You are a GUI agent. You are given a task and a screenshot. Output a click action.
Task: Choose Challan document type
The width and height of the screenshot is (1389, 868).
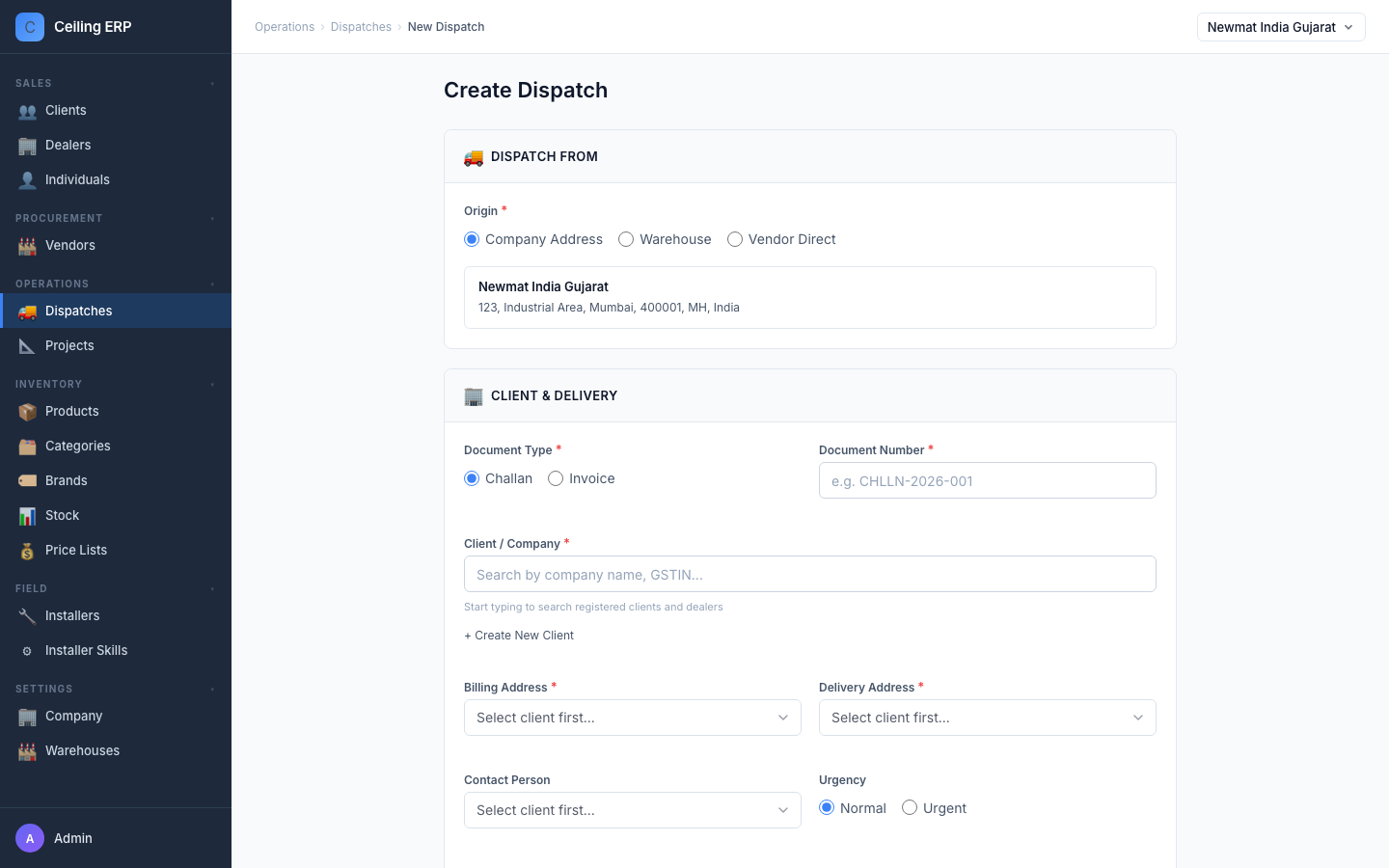498,478
